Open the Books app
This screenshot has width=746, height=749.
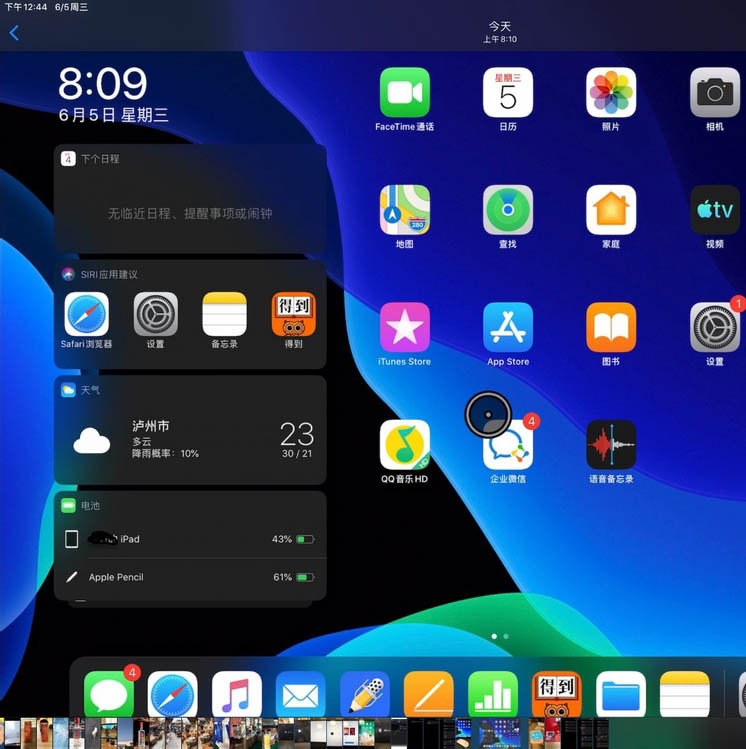coord(611,327)
